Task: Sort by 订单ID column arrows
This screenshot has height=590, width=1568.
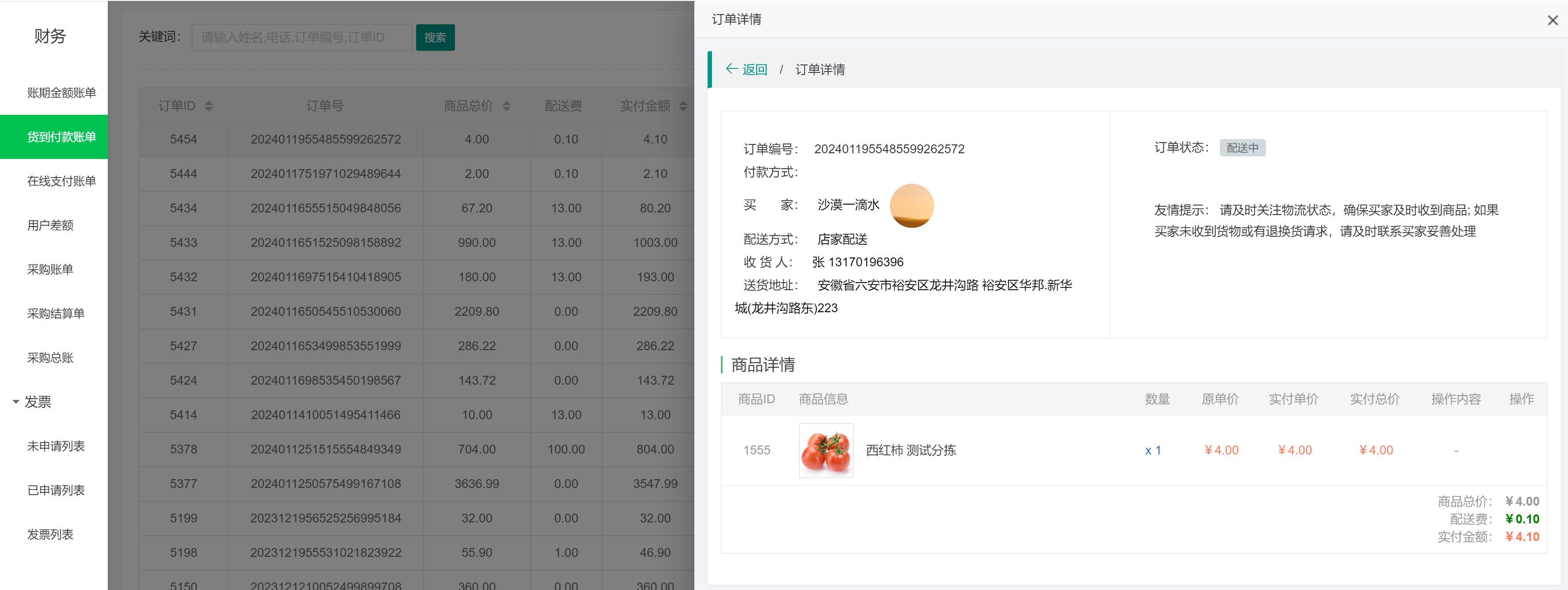Action: tap(209, 106)
